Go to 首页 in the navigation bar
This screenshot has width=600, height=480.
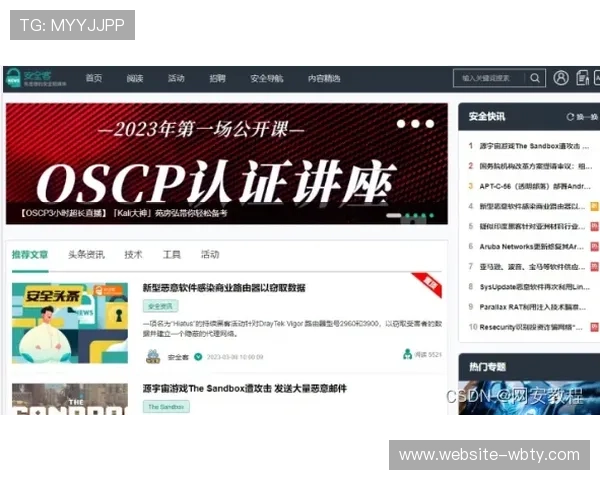tap(94, 78)
